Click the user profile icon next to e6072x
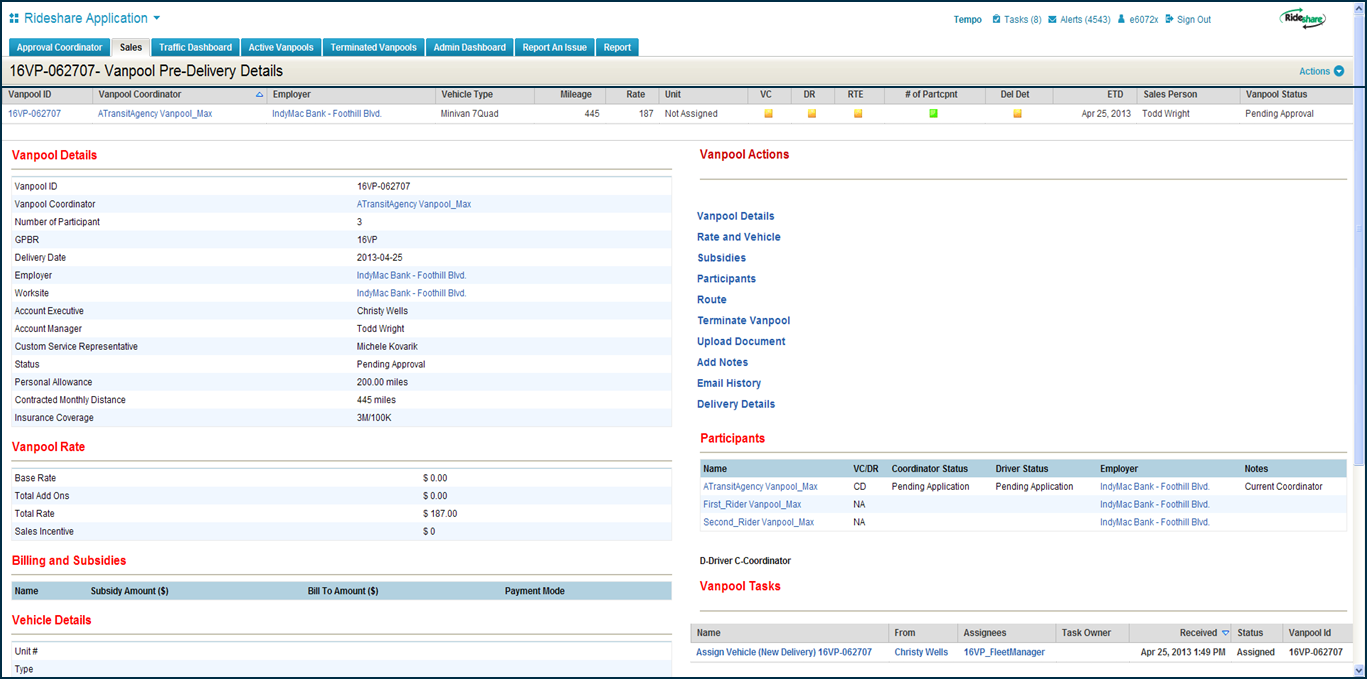Screen dimensions: 1367x679 coord(1122,18)
